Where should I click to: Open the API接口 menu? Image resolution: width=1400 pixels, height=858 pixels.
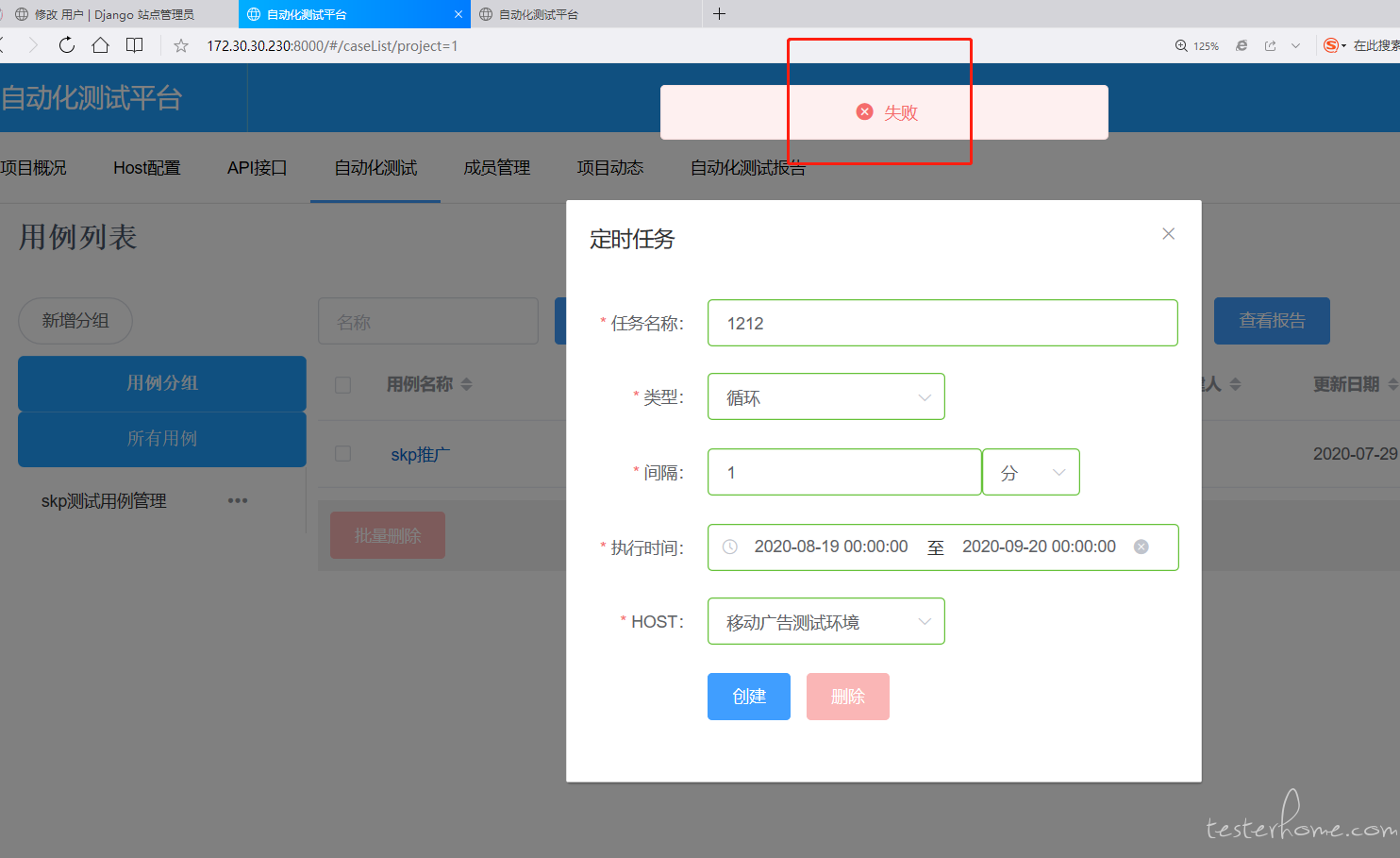257,167
